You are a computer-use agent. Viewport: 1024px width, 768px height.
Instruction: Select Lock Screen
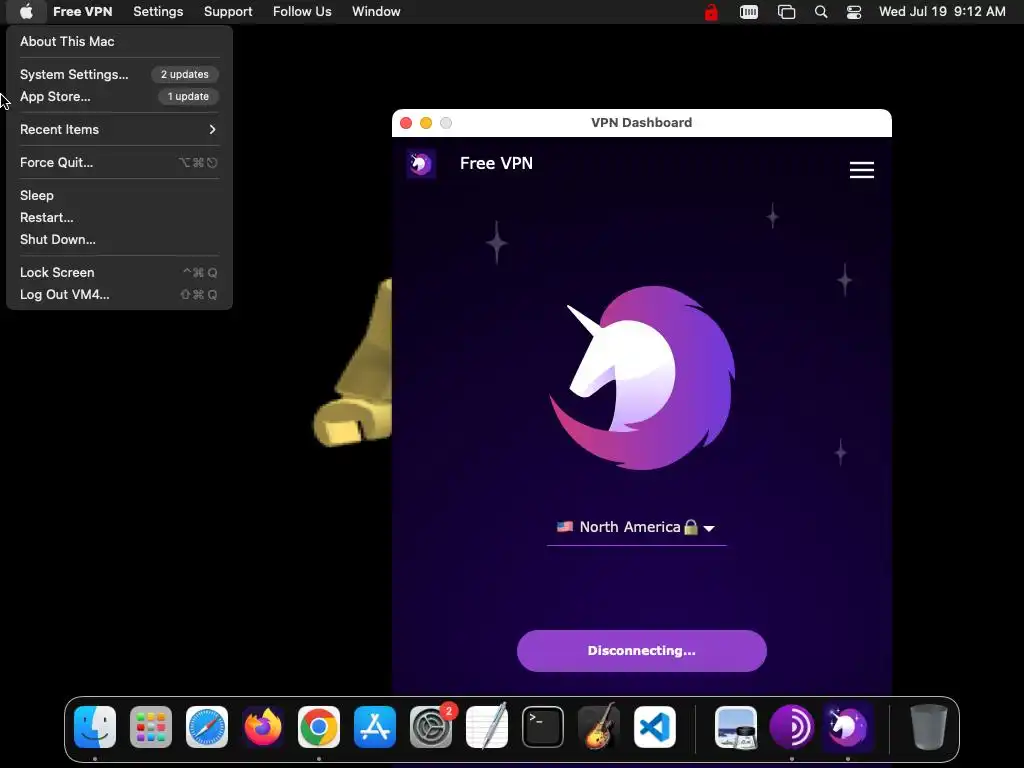point(120,272)
